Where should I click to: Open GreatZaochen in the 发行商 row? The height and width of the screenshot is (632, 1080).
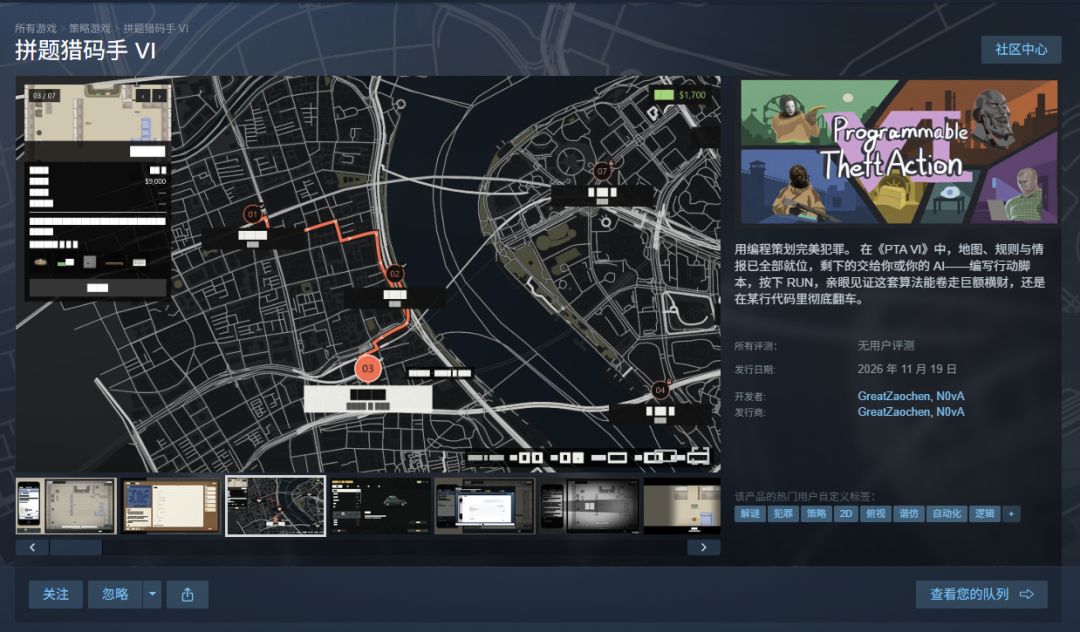[x=894, y=412]
